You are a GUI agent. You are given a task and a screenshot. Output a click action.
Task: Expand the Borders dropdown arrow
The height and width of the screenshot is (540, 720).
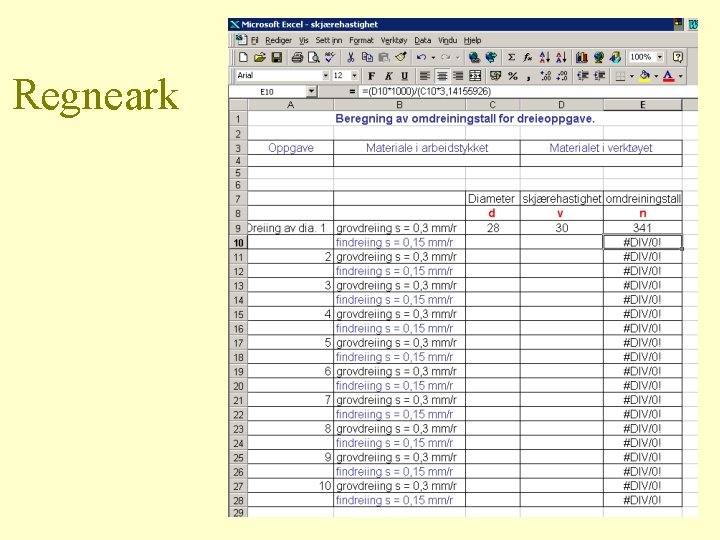pyautogui.click(x=632, y=76)
